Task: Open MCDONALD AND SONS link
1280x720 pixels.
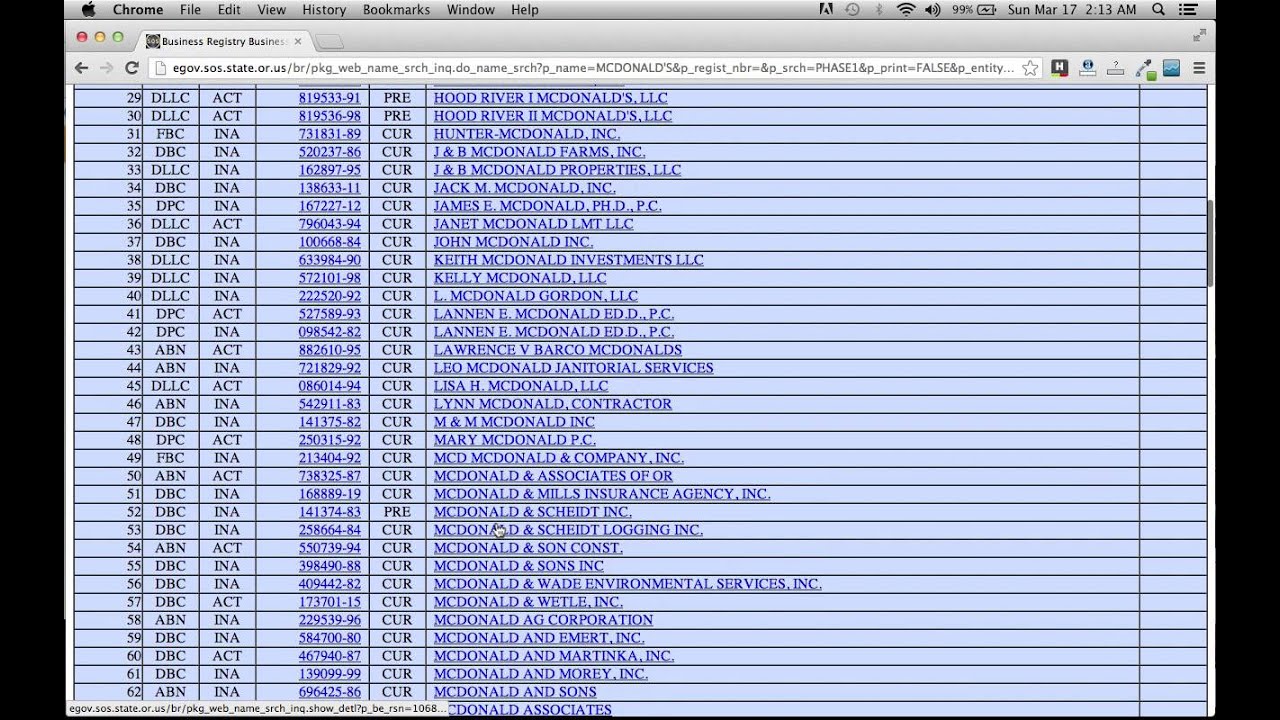Action: click(515, 692)
